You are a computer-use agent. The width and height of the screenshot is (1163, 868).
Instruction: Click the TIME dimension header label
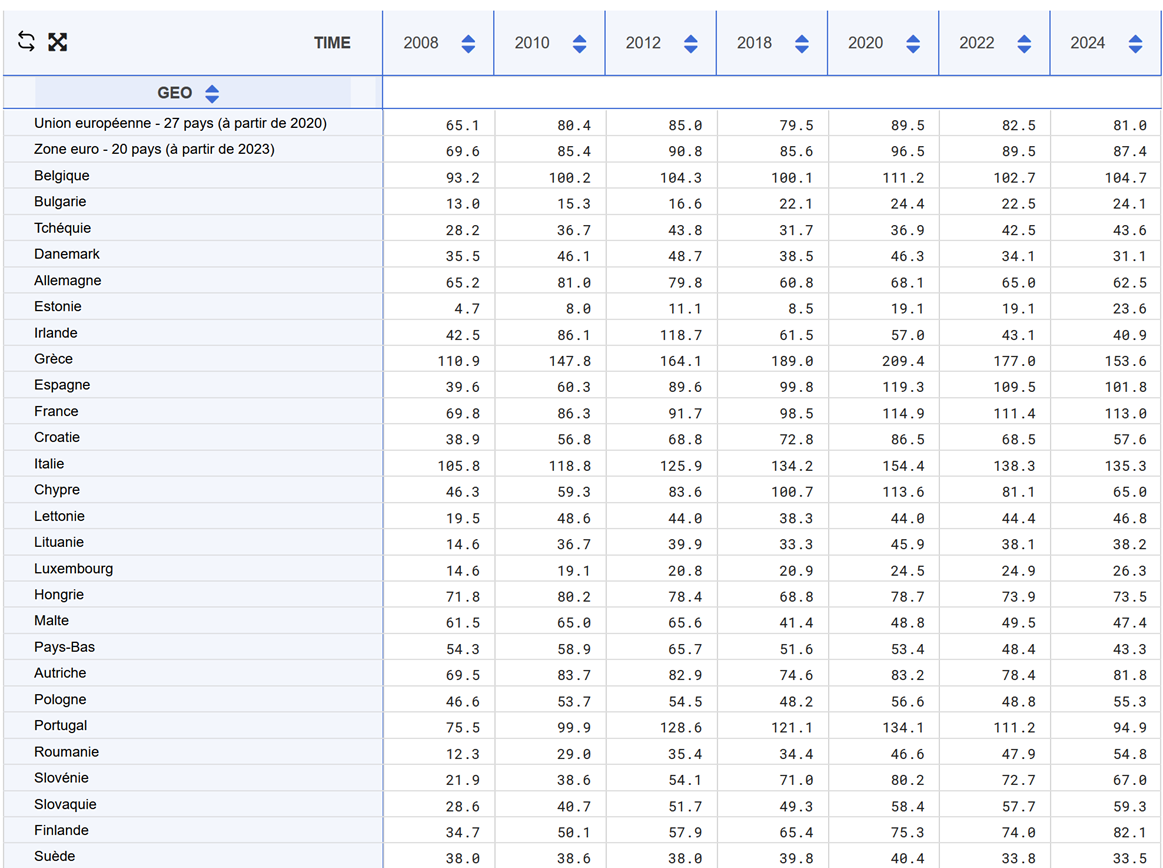click(x=332, y=43)
